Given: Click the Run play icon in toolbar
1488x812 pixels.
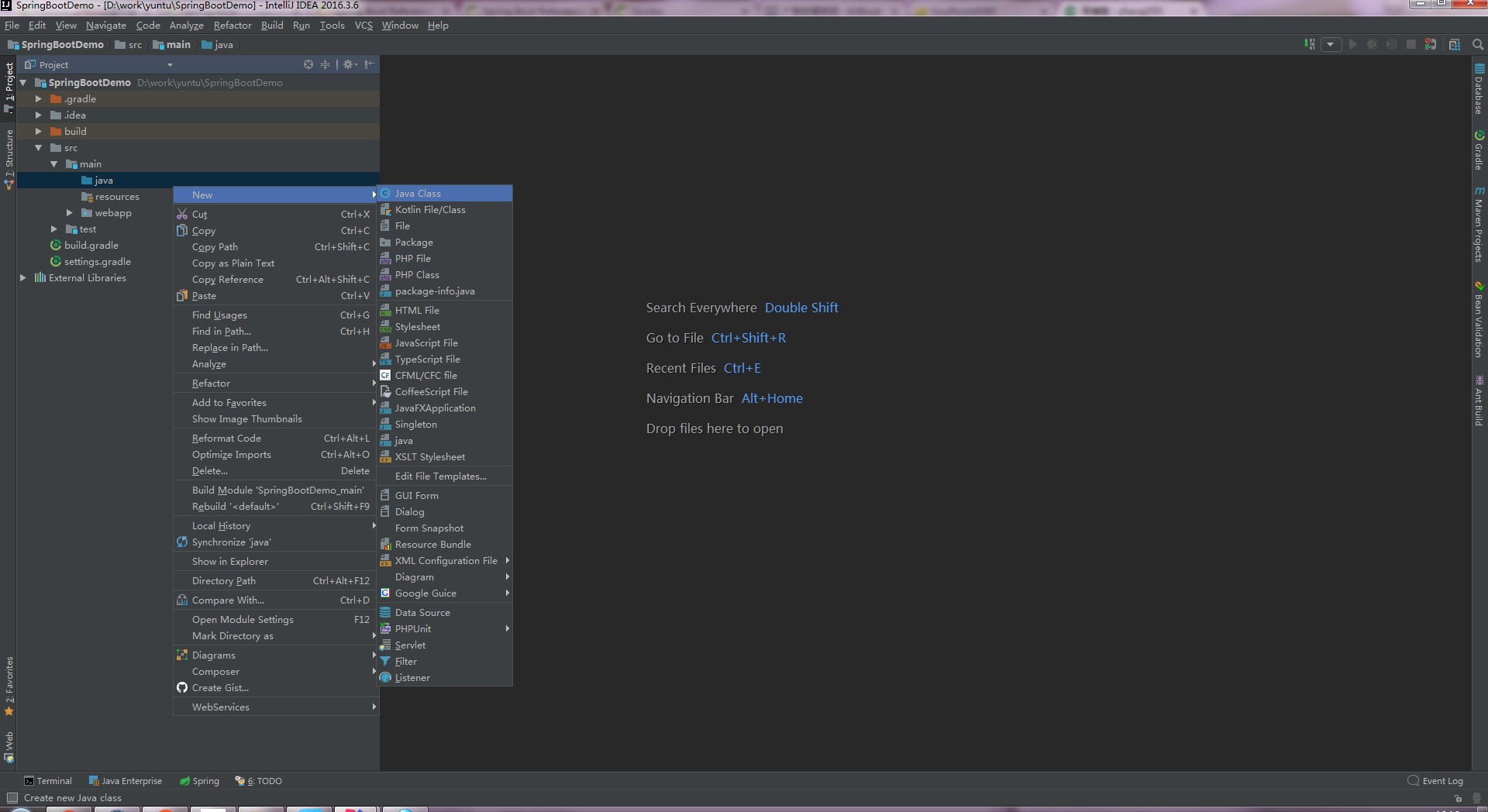Looking at the screenshot, I should pyautogui.click(x=1353, y=44).
